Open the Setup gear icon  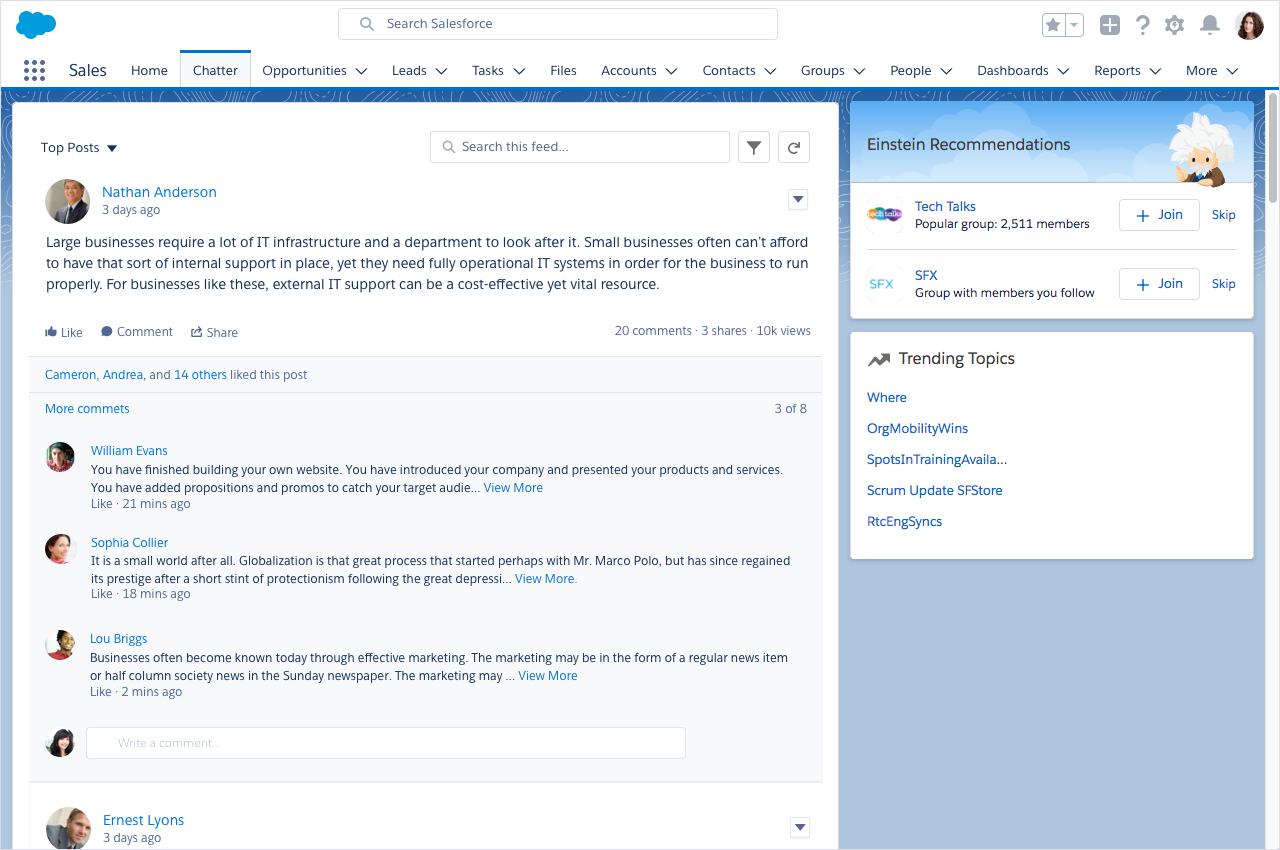1175,25
